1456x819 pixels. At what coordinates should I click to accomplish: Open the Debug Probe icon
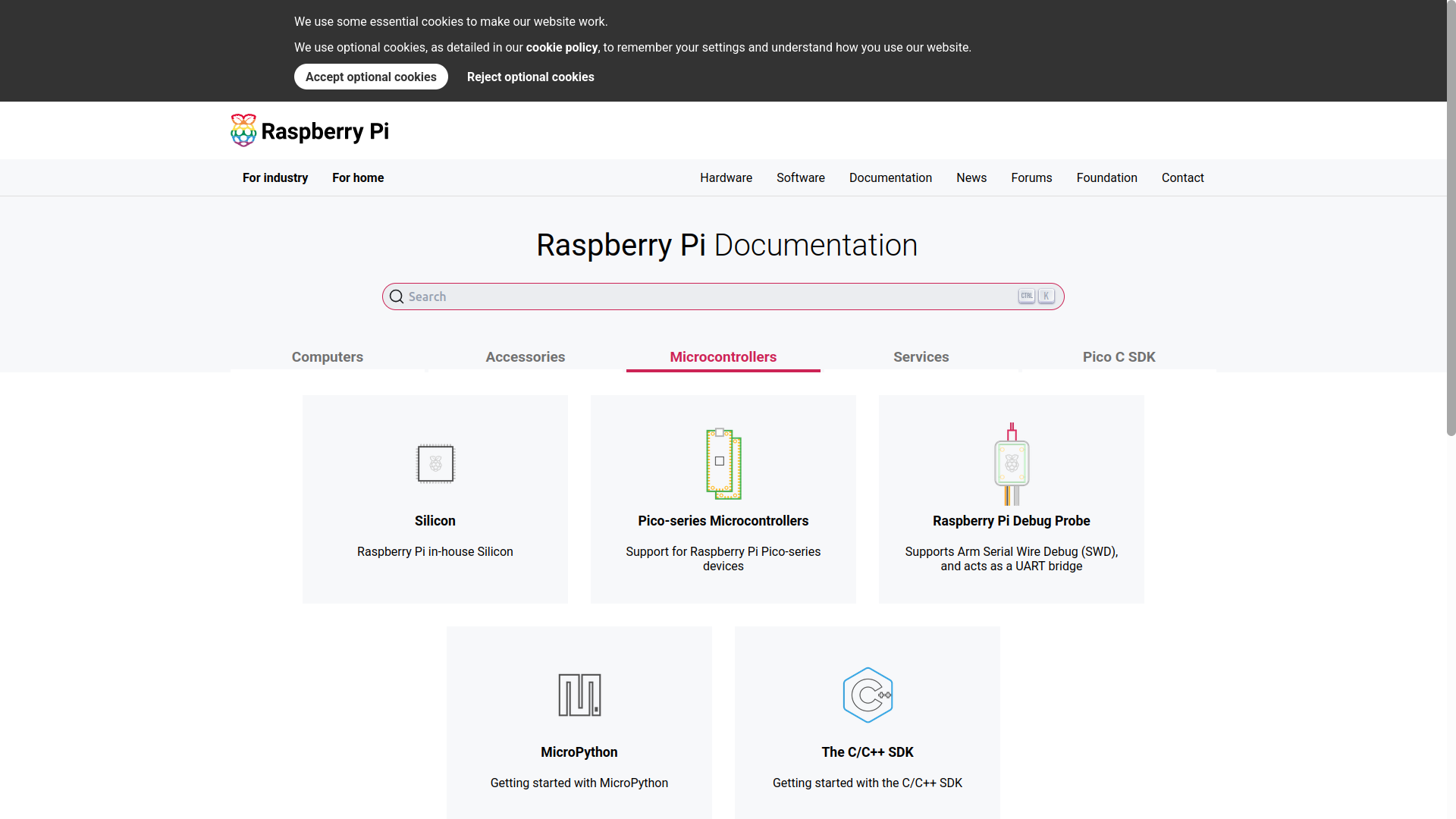pyautogui.click(x=1012, y=463)
